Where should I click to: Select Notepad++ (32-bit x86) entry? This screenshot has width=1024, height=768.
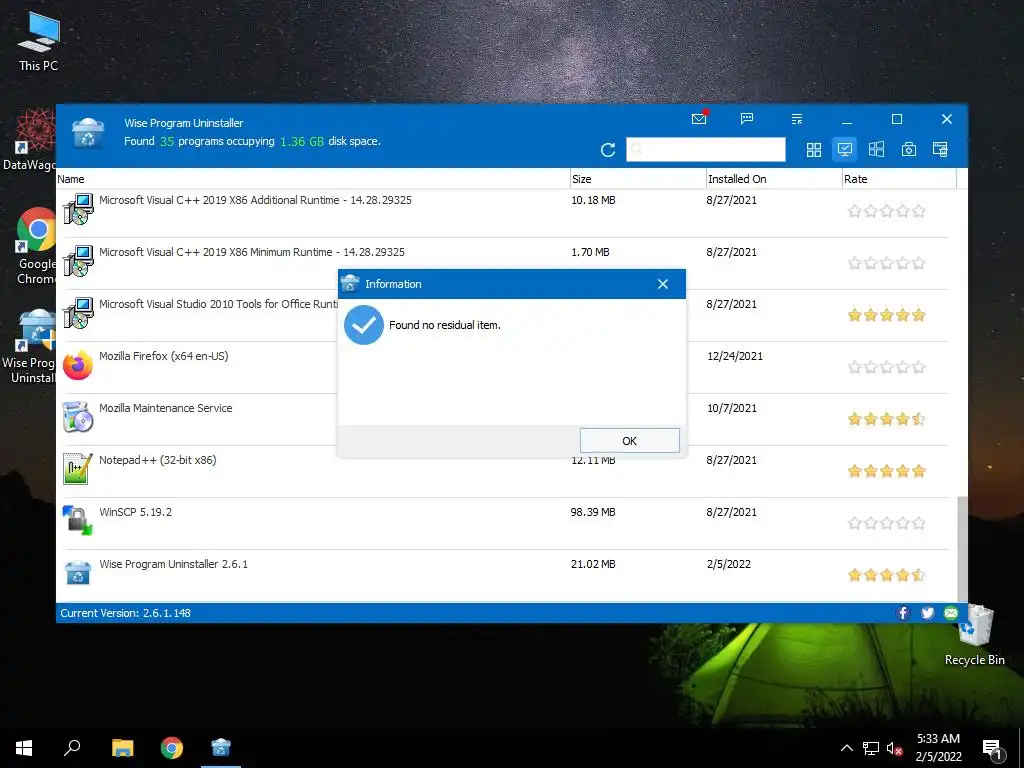[x=505, y=471]
